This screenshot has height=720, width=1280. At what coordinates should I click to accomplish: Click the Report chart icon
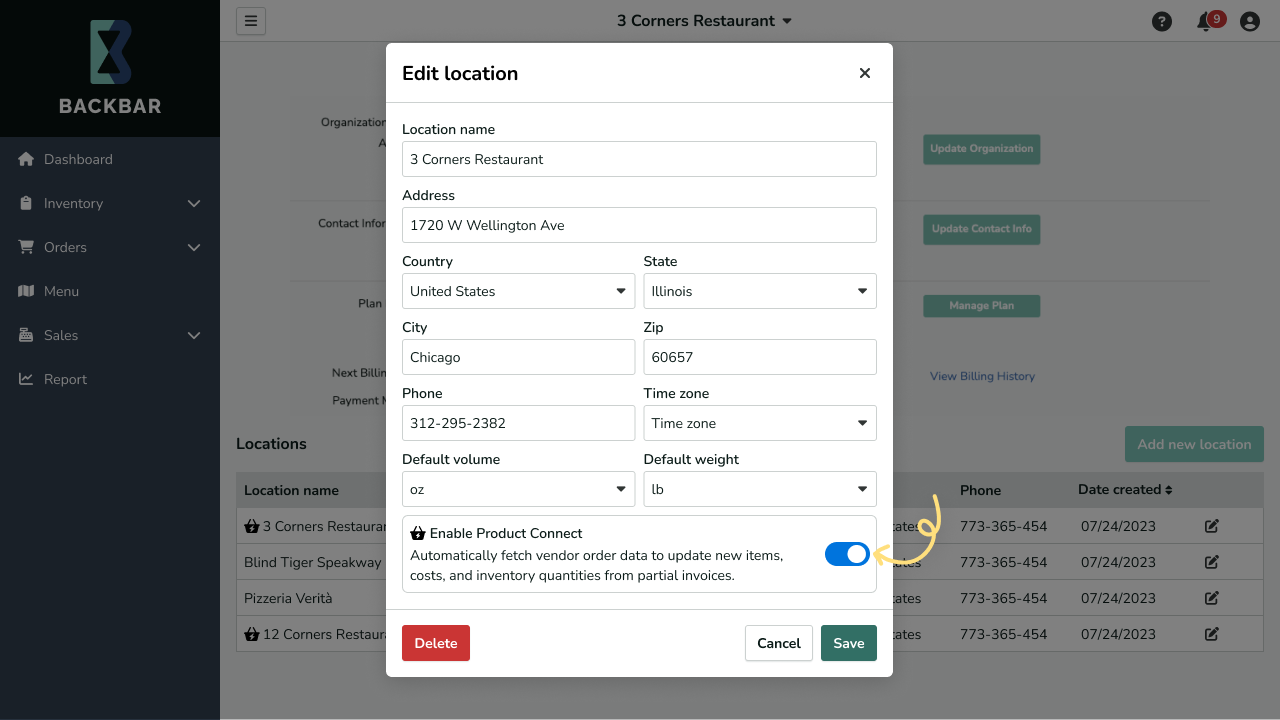coord(26,379)
